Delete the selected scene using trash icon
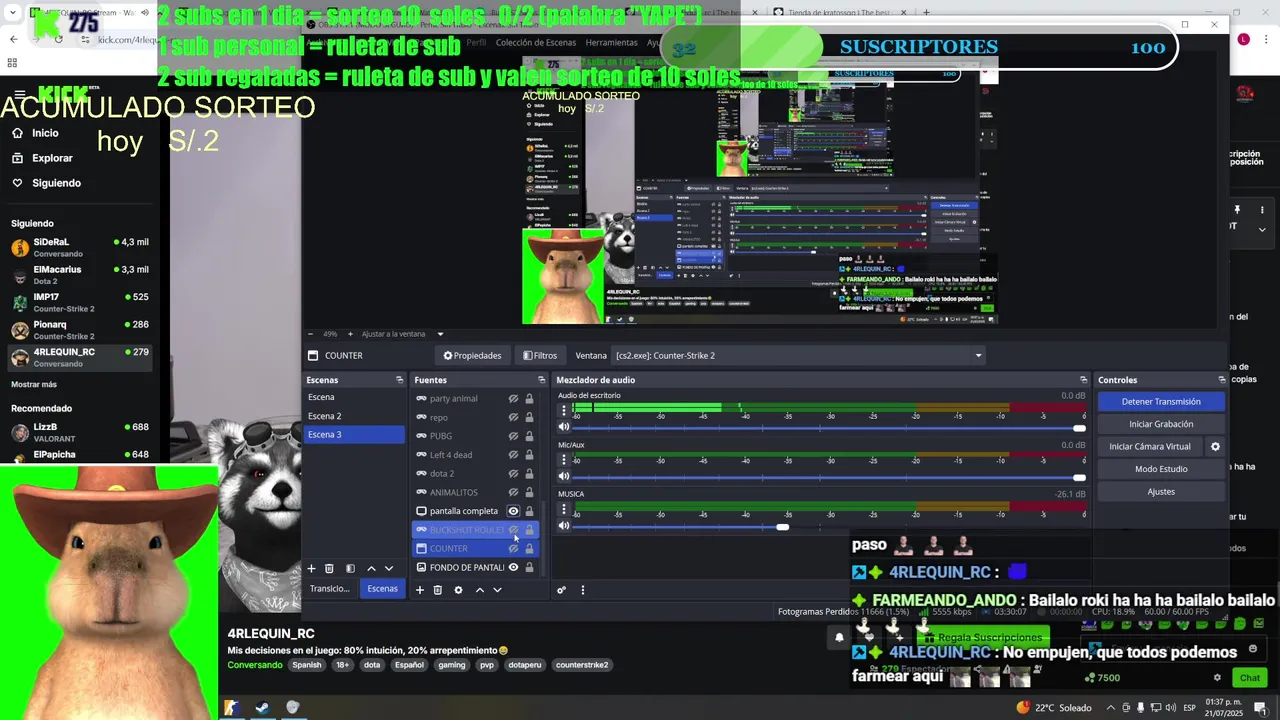1280x720 pixels. 329,568
